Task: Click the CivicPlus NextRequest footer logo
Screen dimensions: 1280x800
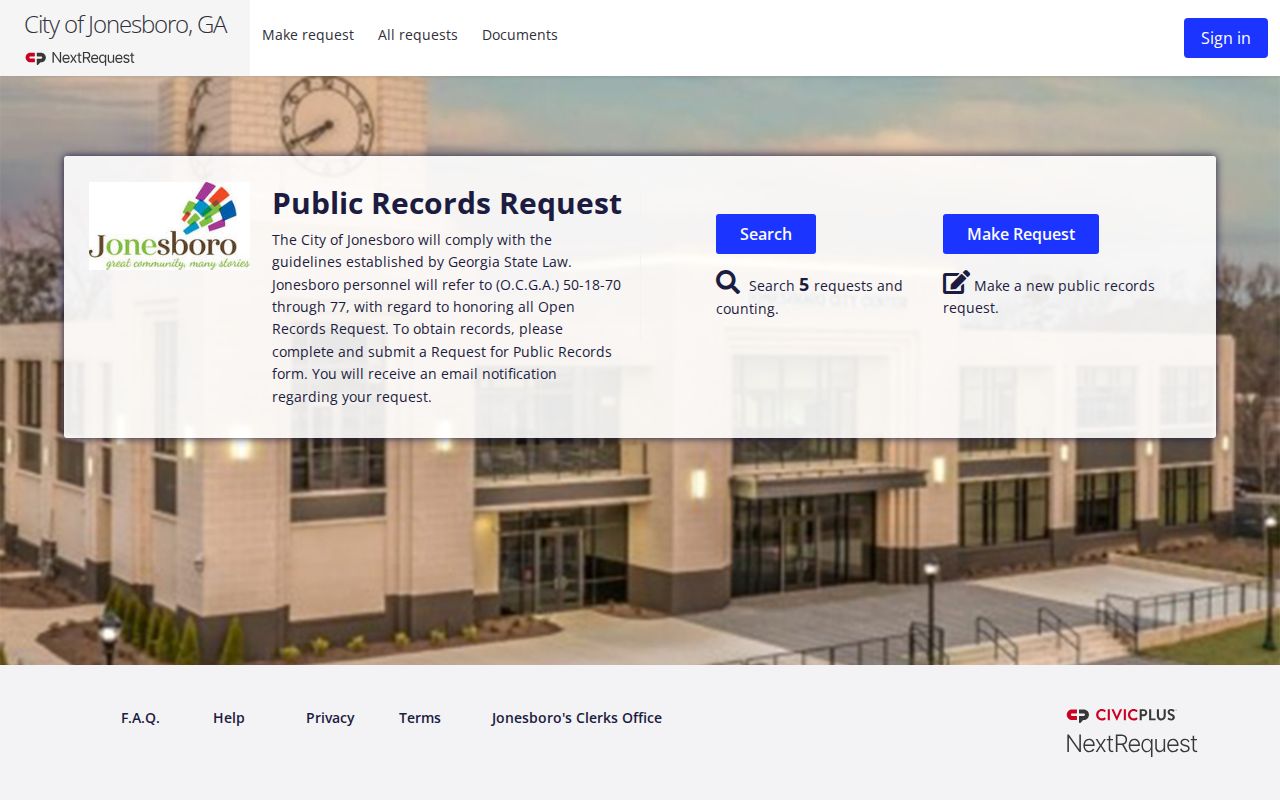Action: 1131,732
